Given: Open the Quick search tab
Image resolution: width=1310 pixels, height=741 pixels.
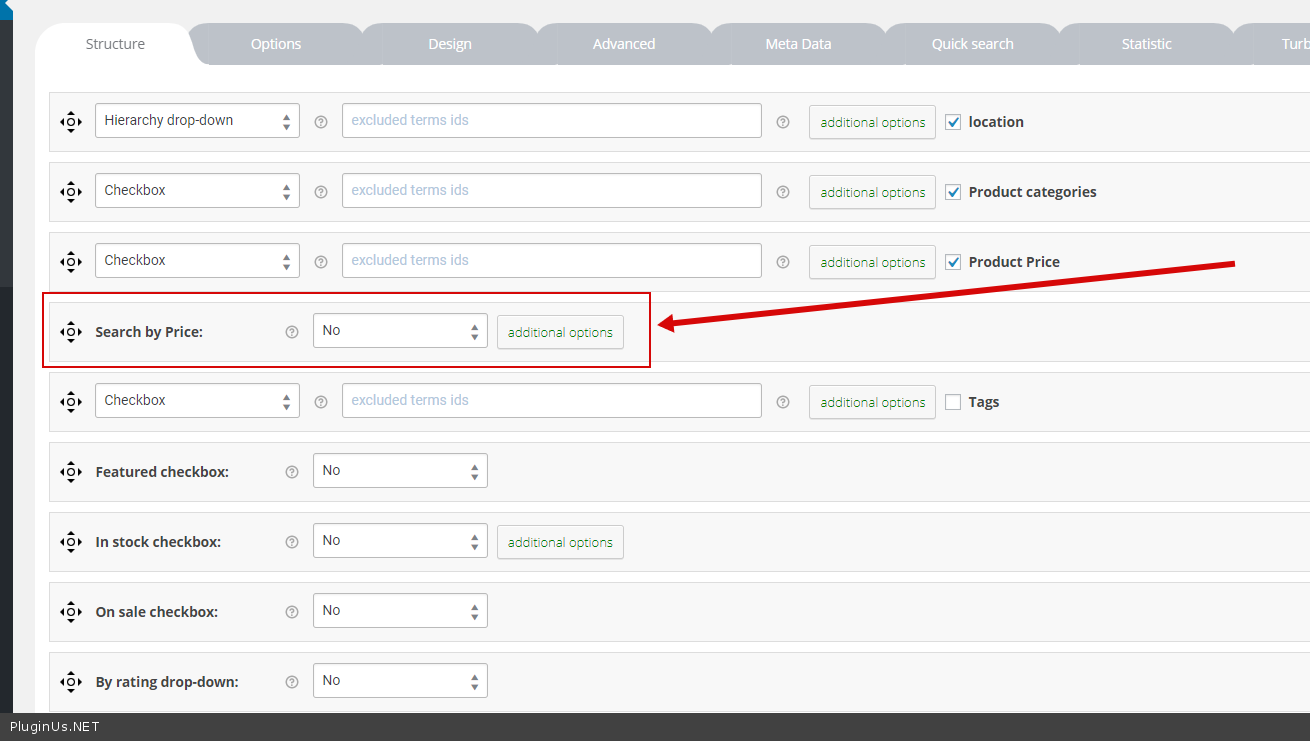Looking at the screenshot, I should 972,44.
